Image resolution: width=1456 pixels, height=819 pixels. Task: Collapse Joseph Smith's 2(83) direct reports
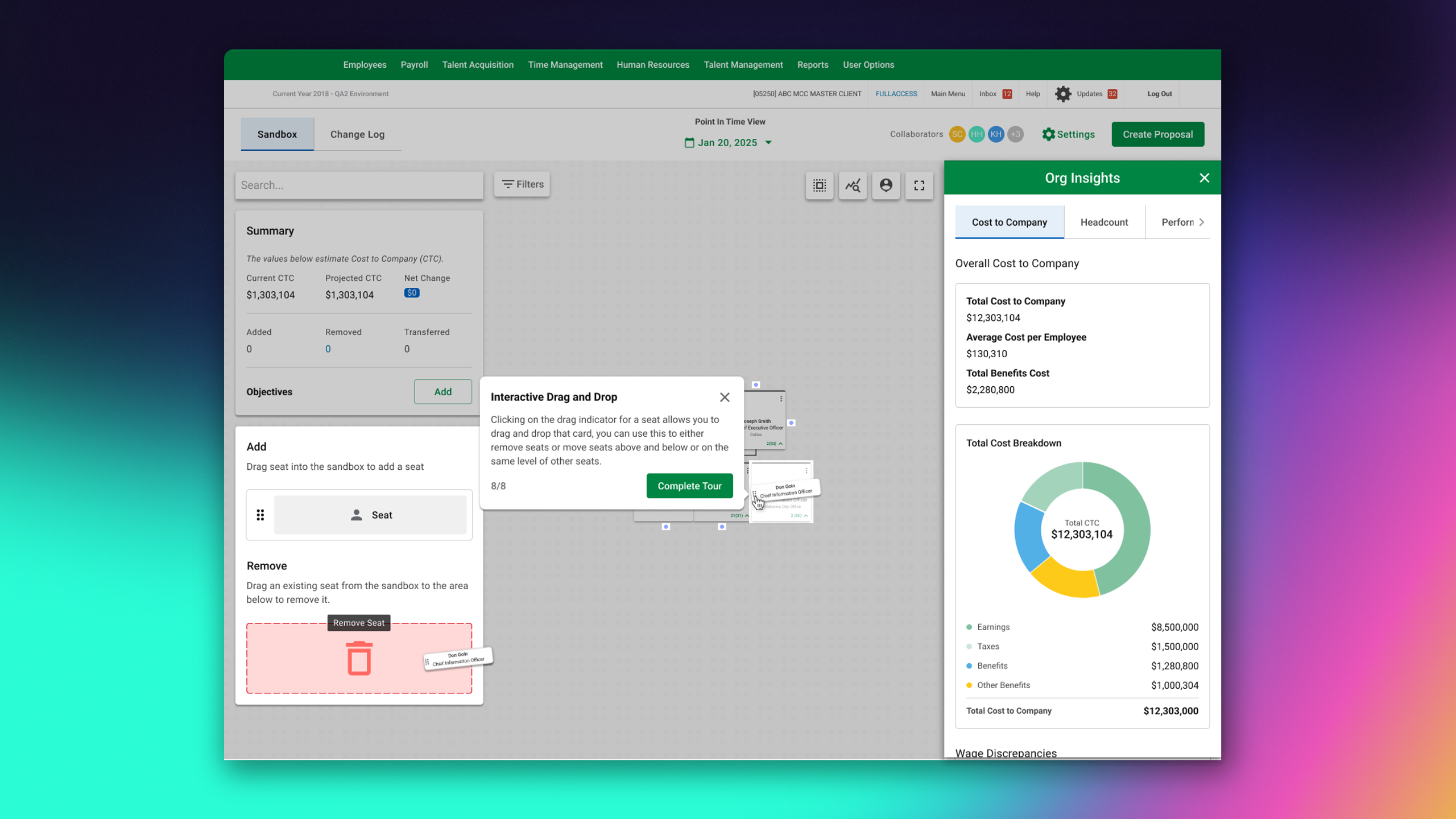780,443
